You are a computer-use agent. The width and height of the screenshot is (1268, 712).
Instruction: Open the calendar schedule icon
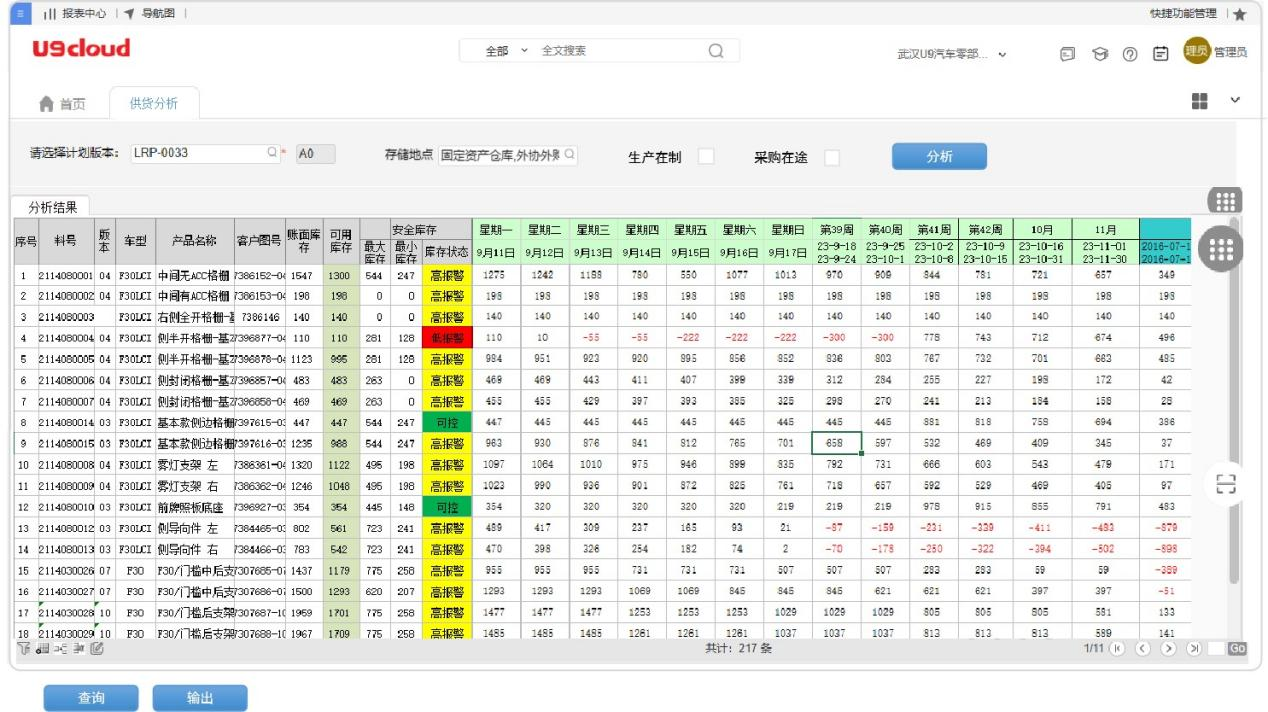point(1161,54)
